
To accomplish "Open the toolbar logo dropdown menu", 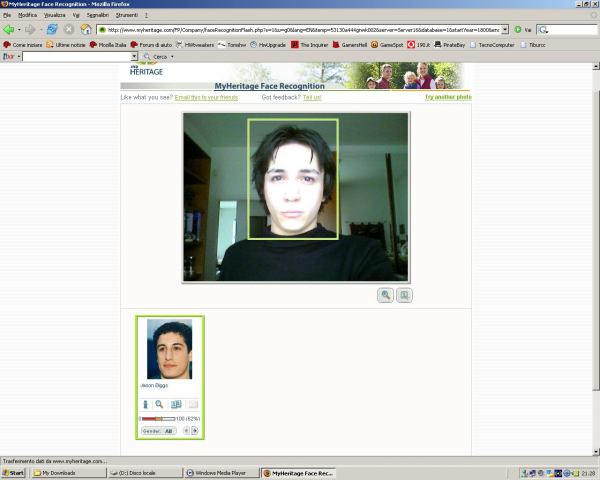I will coord(18,57).
